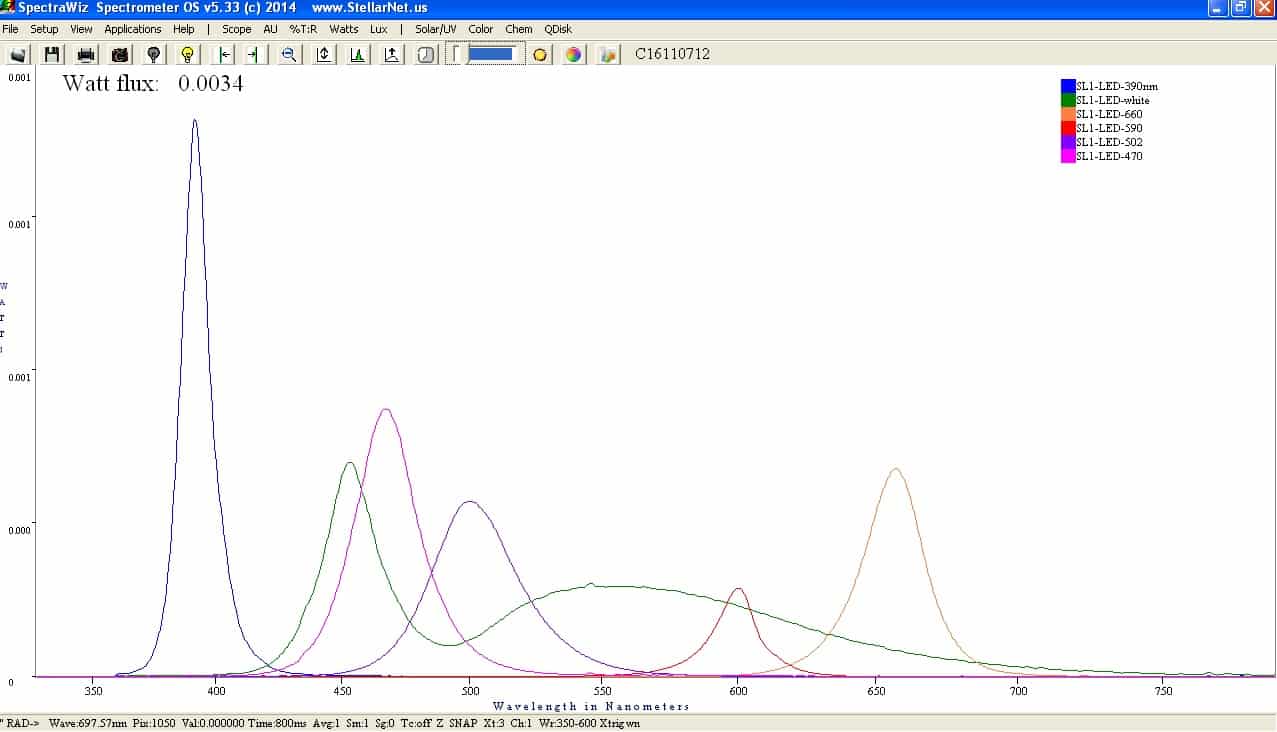1277x732 pixels.
Task: Click the printer icon in toolbar
Action: 86,54
